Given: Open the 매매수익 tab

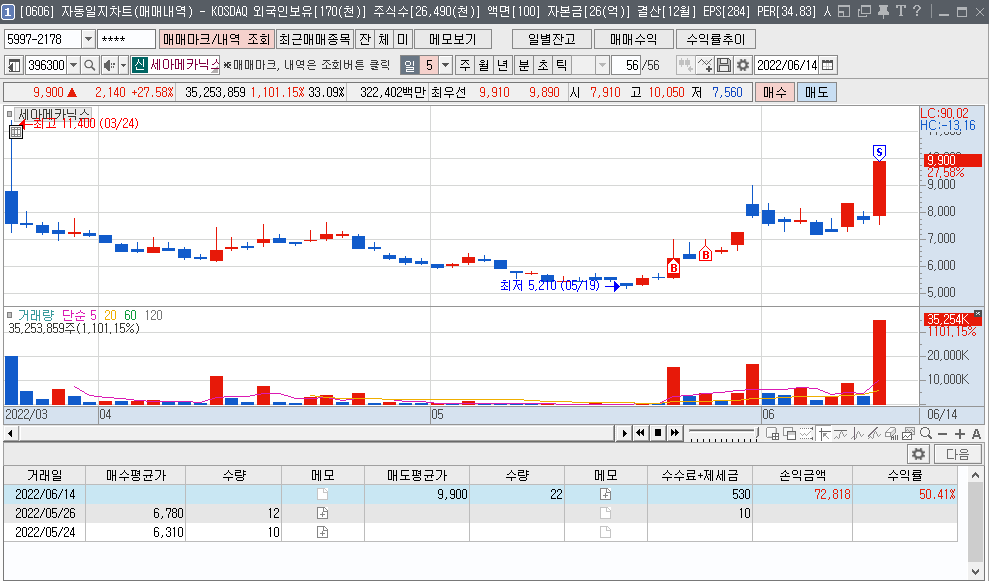Looking at the screenshot, I should click(x=633, y=39).
